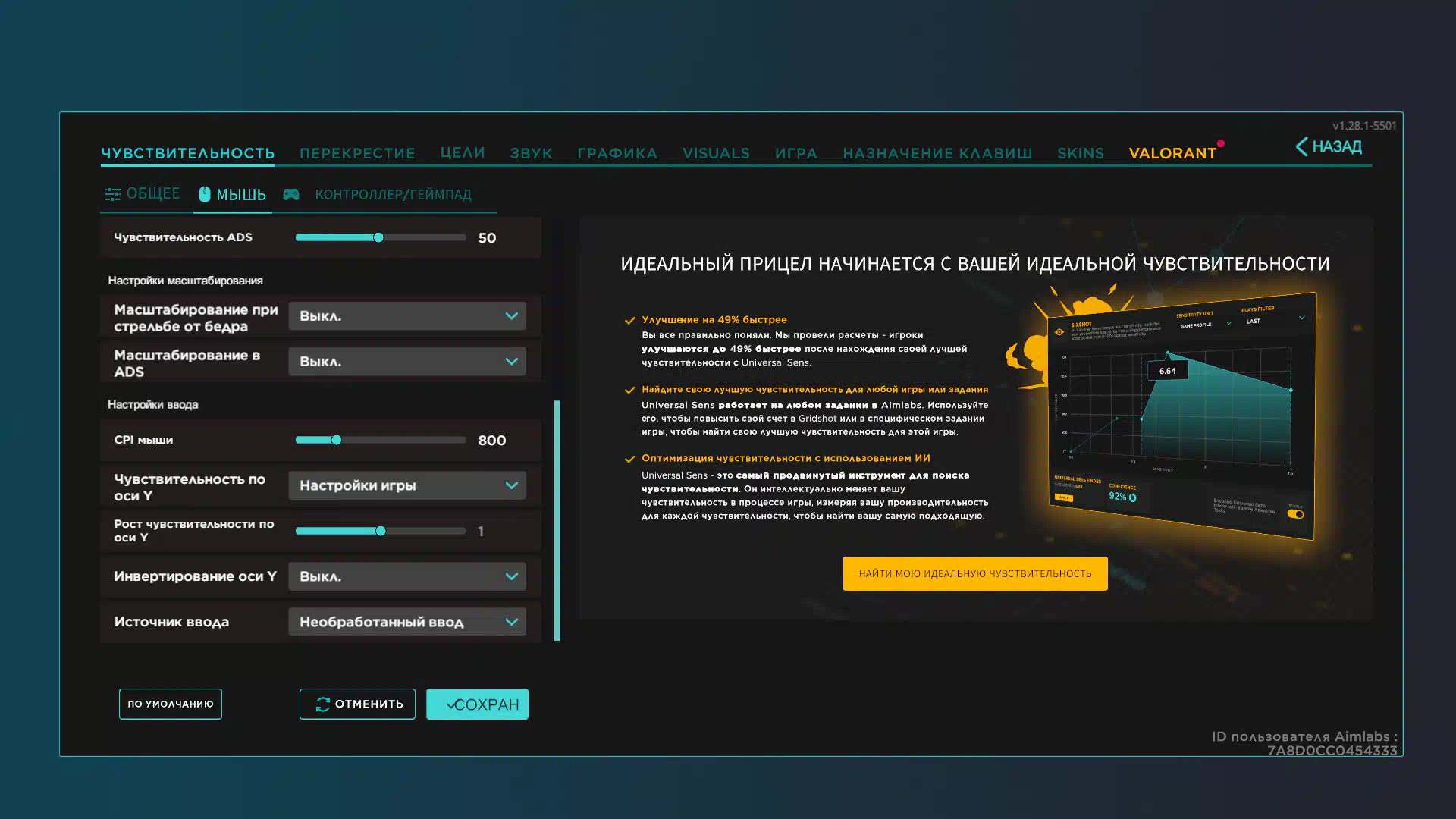Open the Источник ввода dropdown

click(x=407, y=622)
